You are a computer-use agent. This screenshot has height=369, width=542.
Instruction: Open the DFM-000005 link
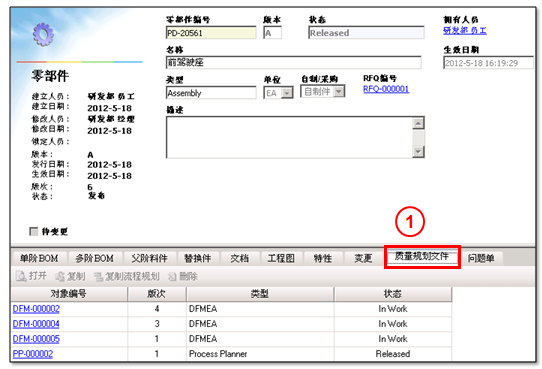pyautogui.click(x=36, y=339)
